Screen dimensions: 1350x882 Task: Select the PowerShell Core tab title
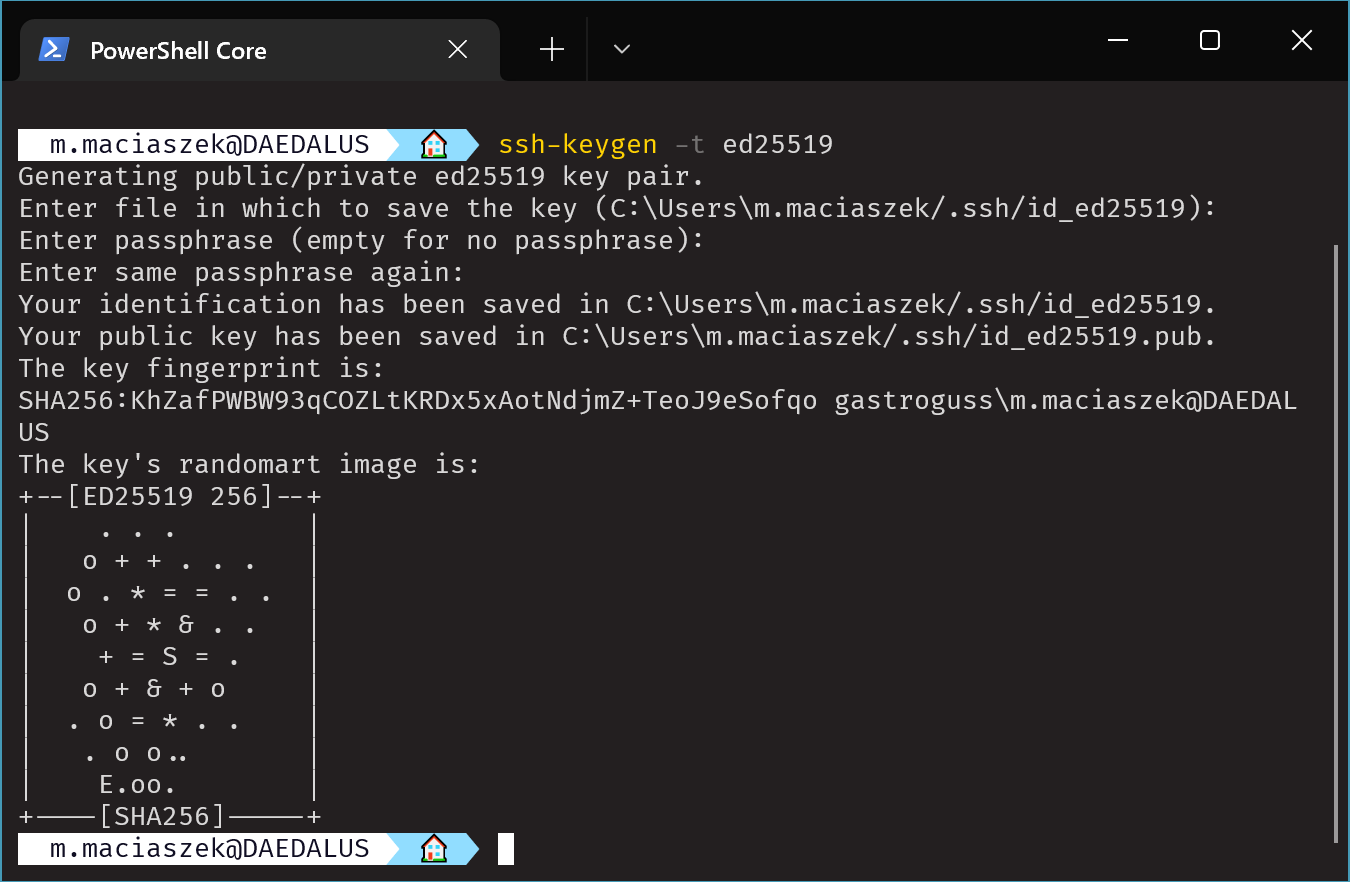click(178, 49)
